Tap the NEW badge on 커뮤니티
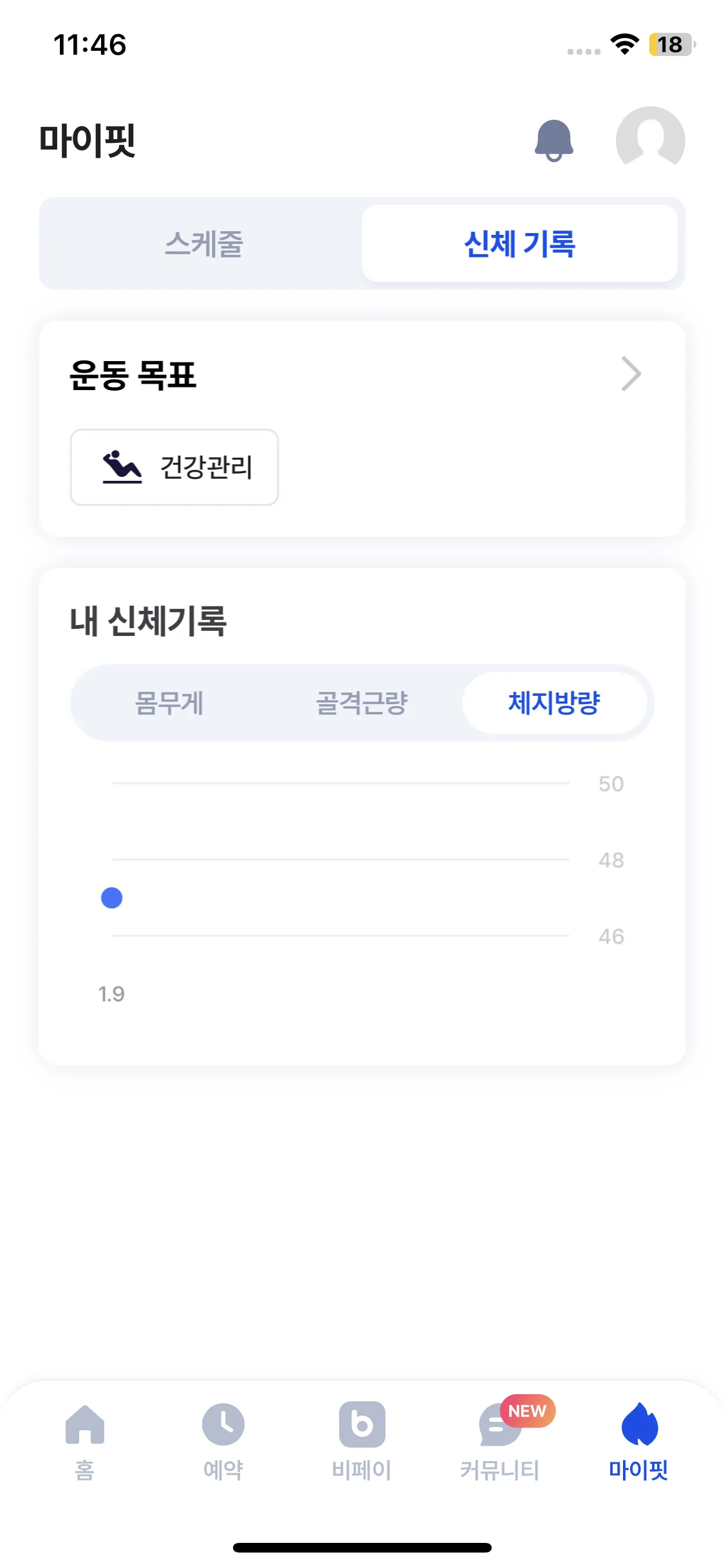This screenshot has height=1568, width=724. point(528,1411)
